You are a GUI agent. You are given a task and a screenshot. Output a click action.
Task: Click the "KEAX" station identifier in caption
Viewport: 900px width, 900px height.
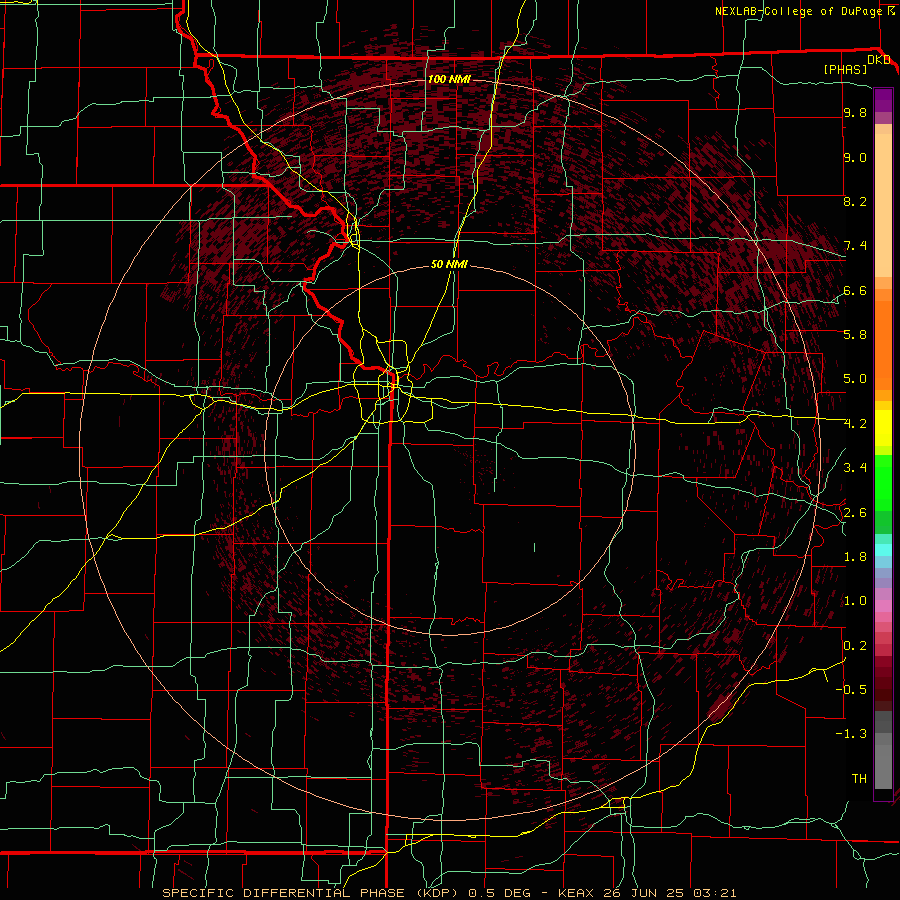click(578, 893)
